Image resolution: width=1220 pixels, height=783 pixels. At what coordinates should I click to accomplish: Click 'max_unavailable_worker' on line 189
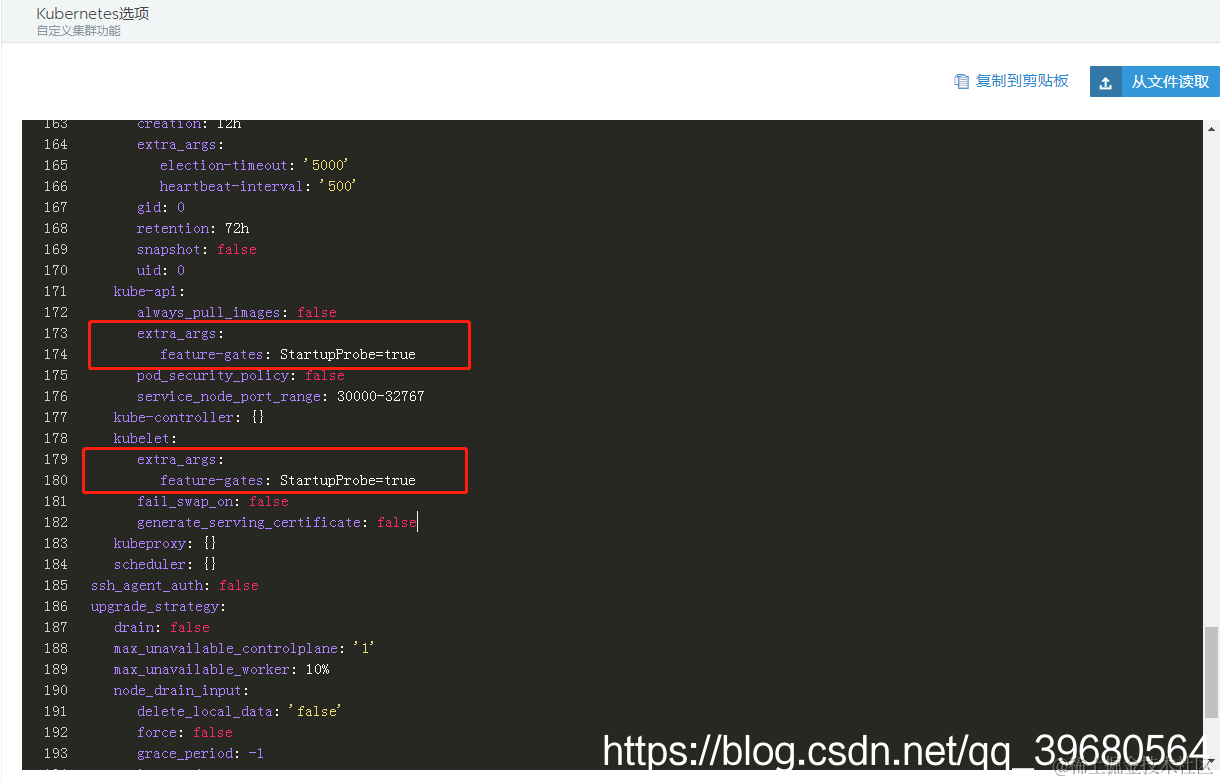(202, 669)
